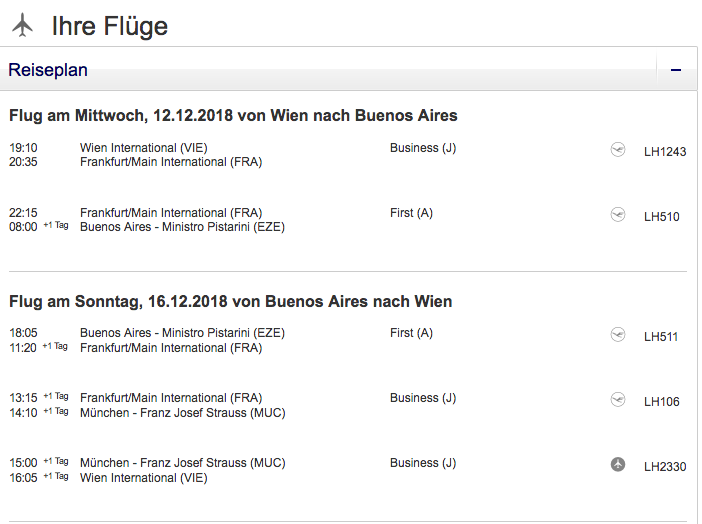This screenshot has width=702, height=524.
Task: Click dark airline icon for flight LH2330
Action: coord(618,465)
